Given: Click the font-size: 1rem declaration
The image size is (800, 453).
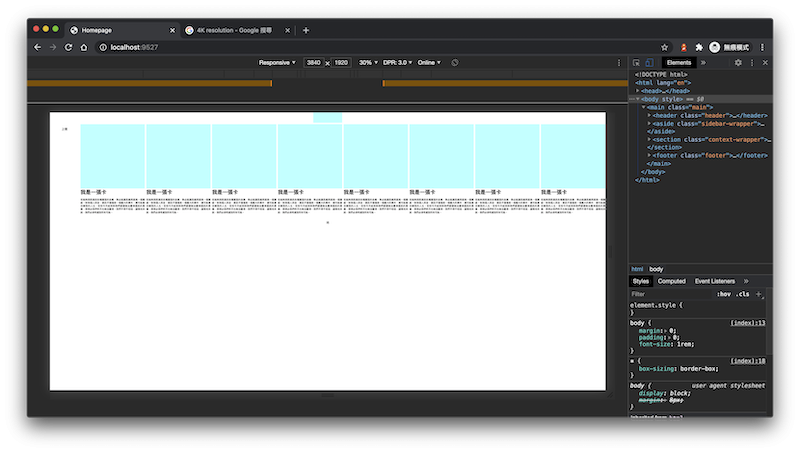Looking at the screenshot, I should 666,344.
